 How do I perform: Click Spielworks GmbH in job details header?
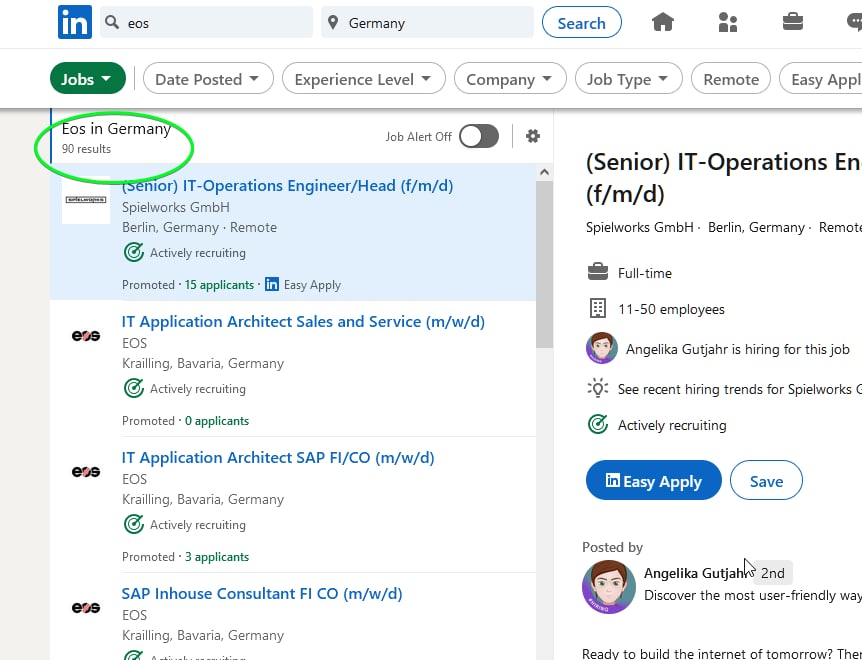coord(639,228)
